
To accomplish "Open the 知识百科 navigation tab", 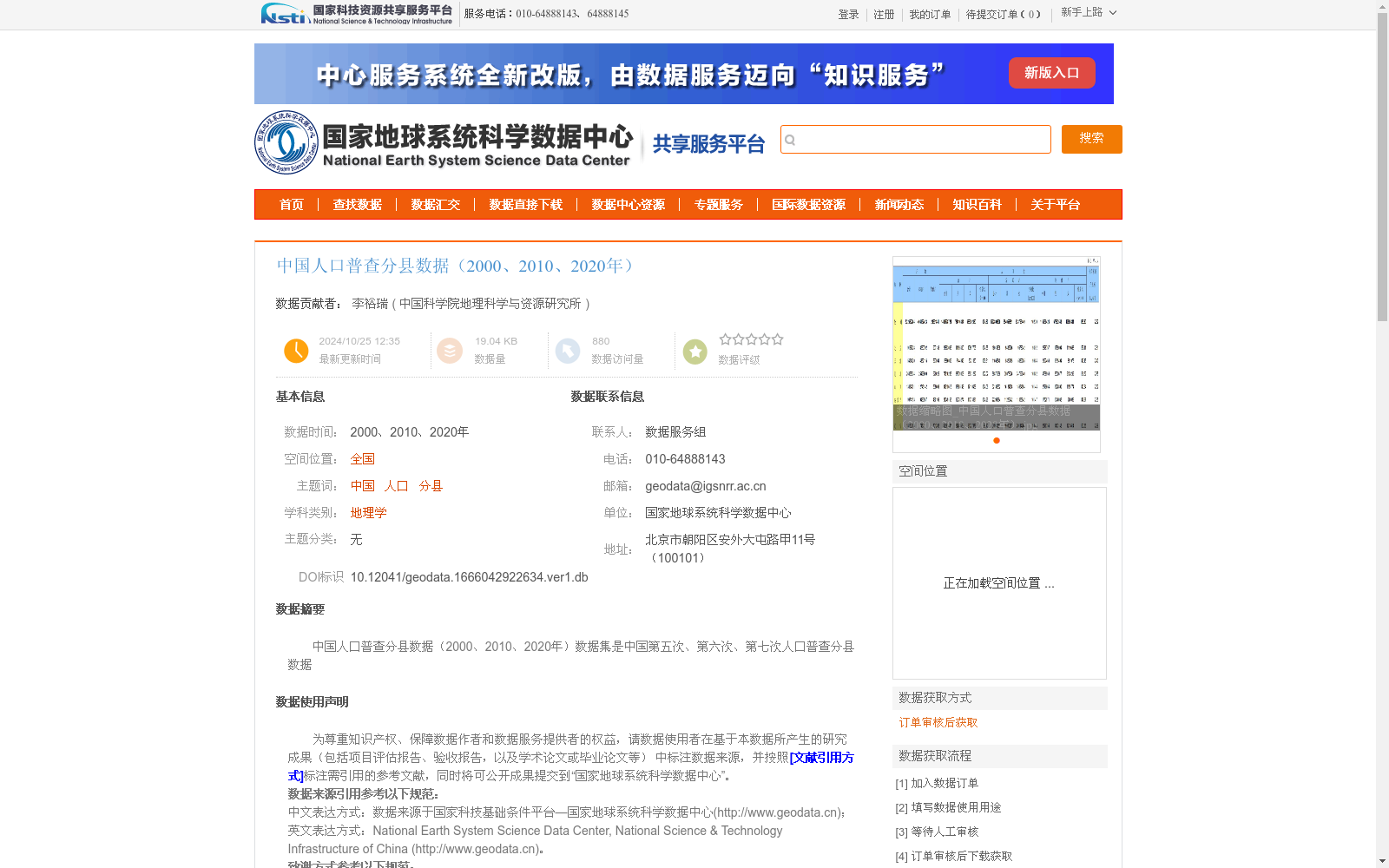I will [x=976, y=205].
